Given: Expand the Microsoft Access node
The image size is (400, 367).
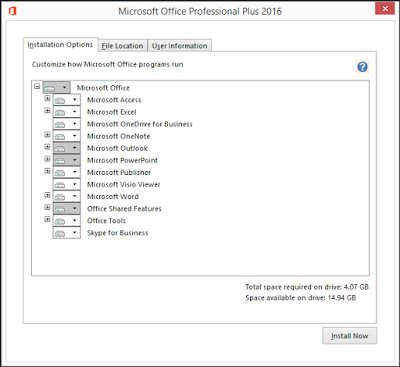Looking at the screenshot, I should tap(47, 98).
